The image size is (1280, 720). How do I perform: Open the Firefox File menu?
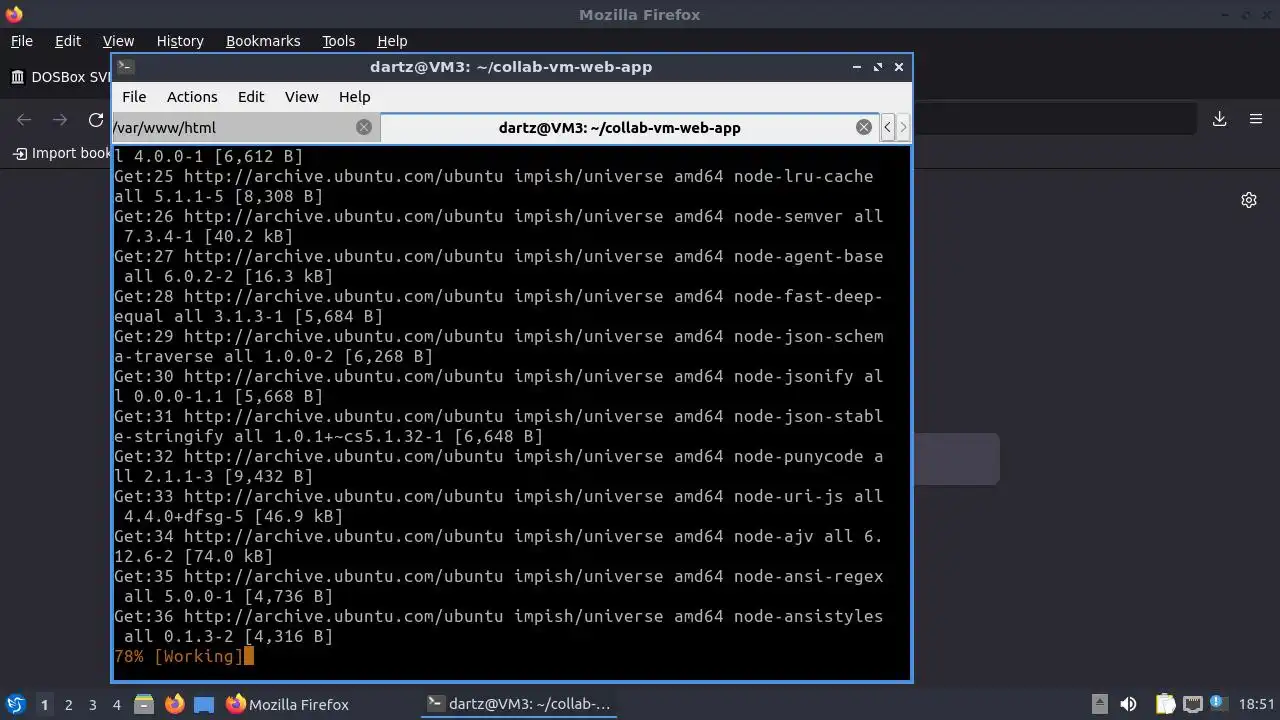click(x=21, y=41)
